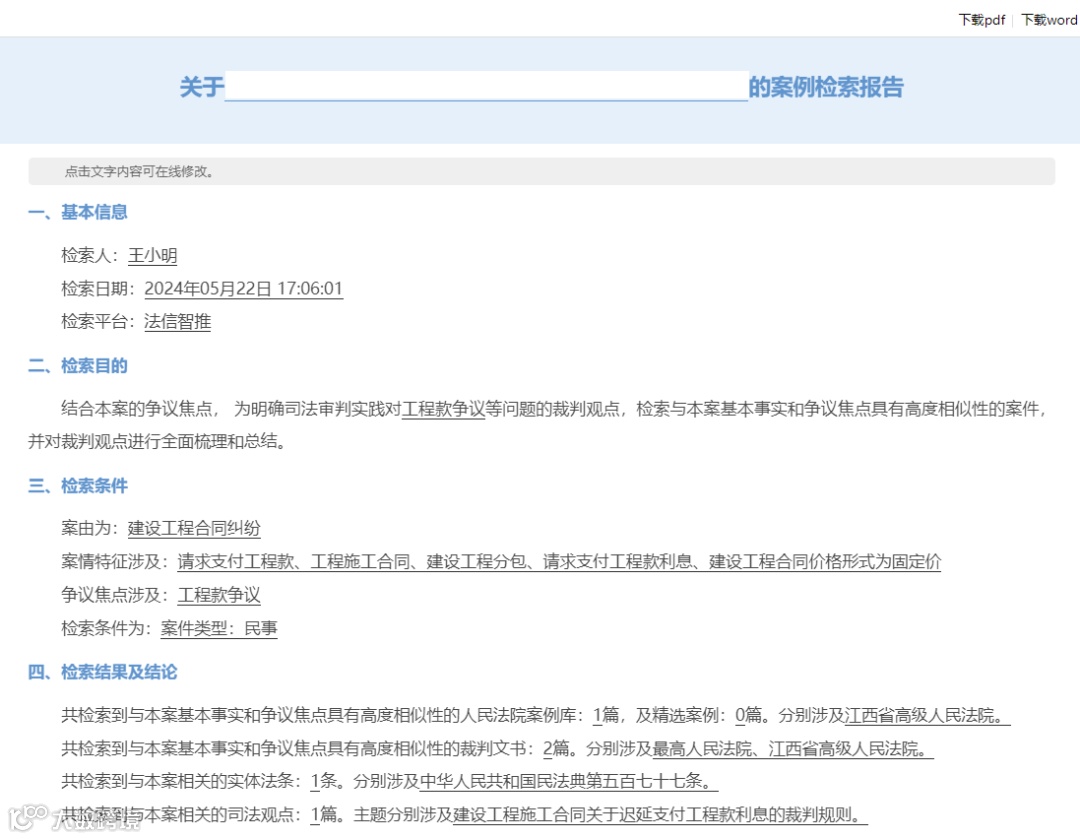Select heading 二、检索目的
The height and width of the screenshot is (839, 1080).
pos(78,366)
